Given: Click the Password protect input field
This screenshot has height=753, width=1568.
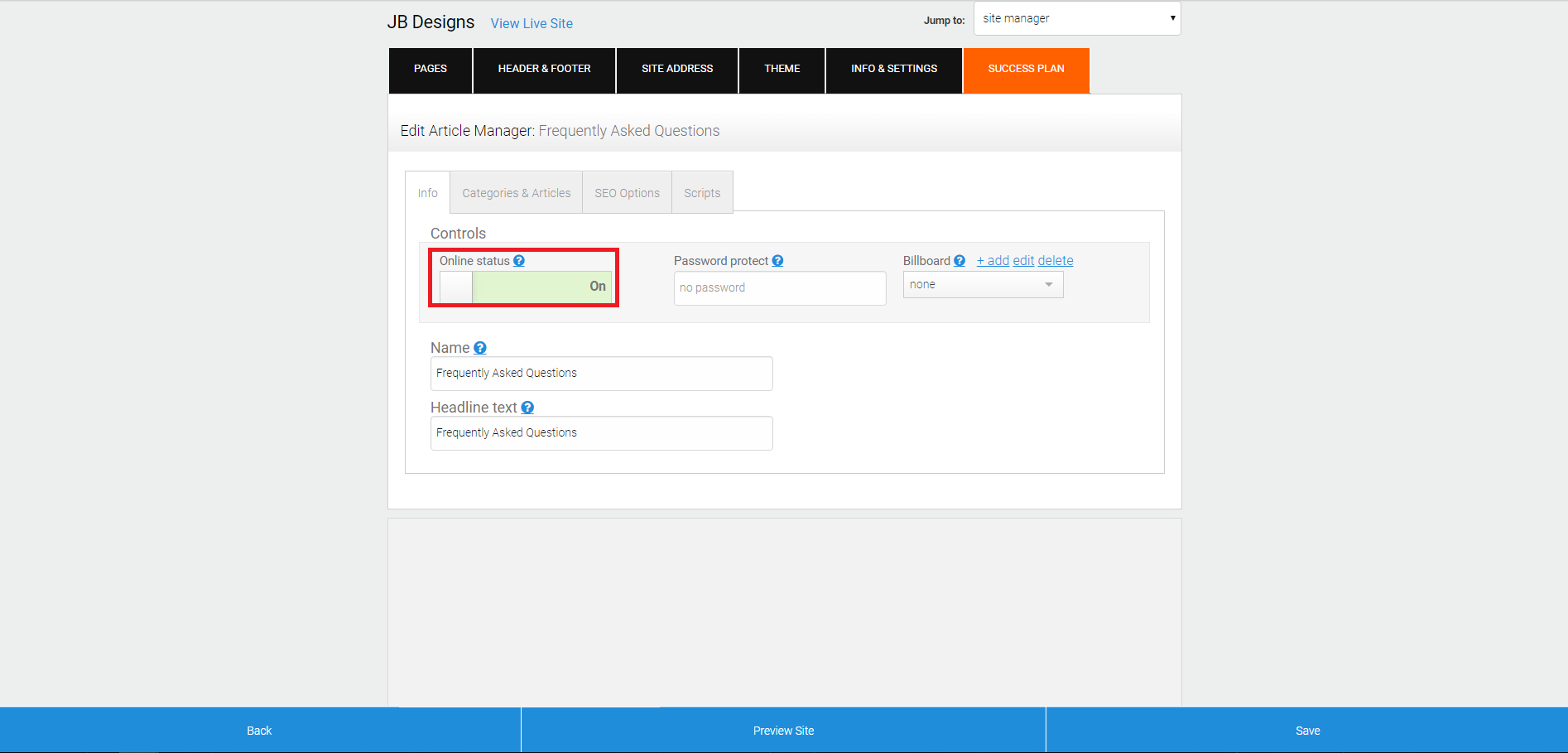Looking at the screenshot, I should (780, 288).
